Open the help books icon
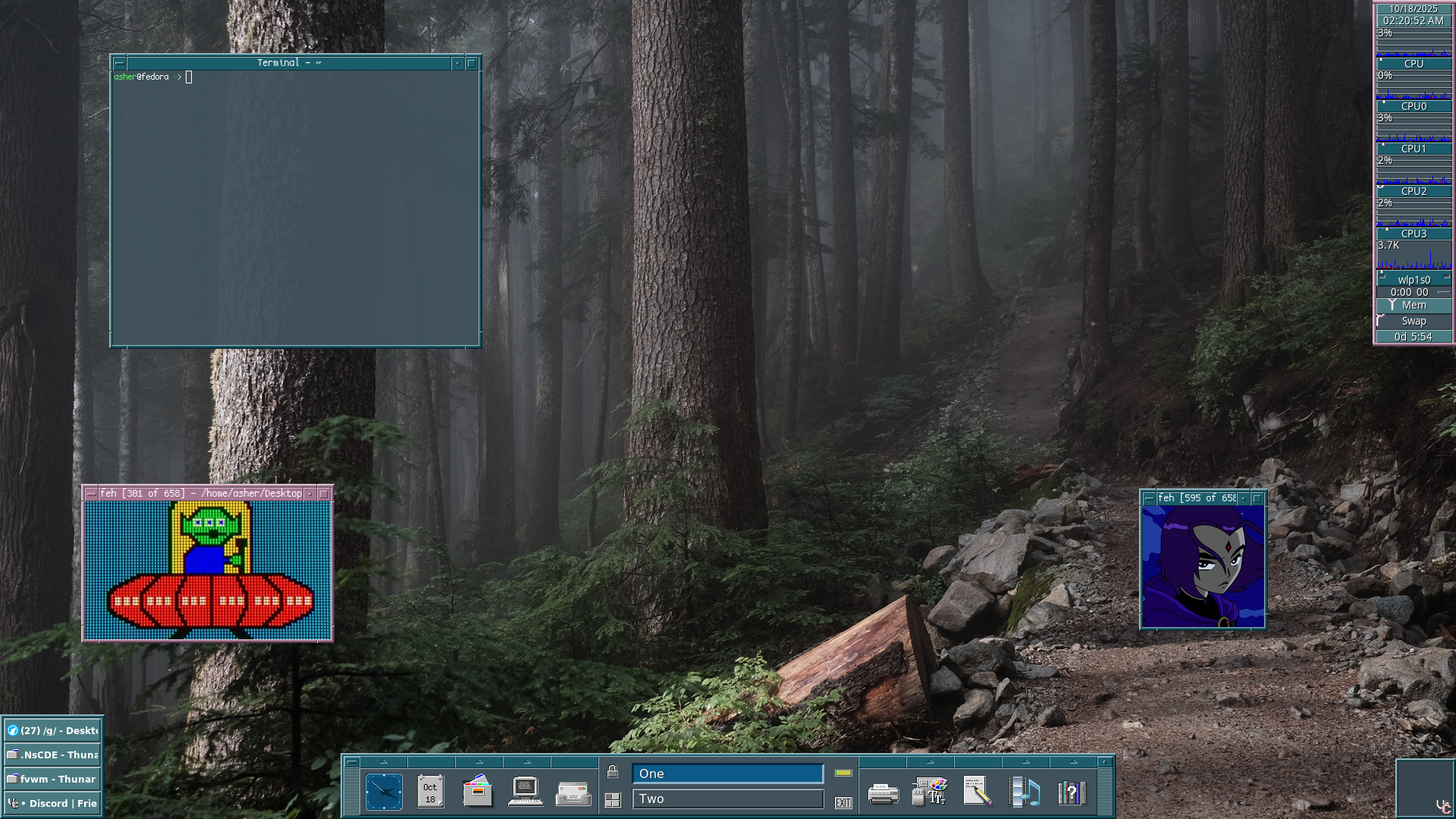 click(1072, 793)
